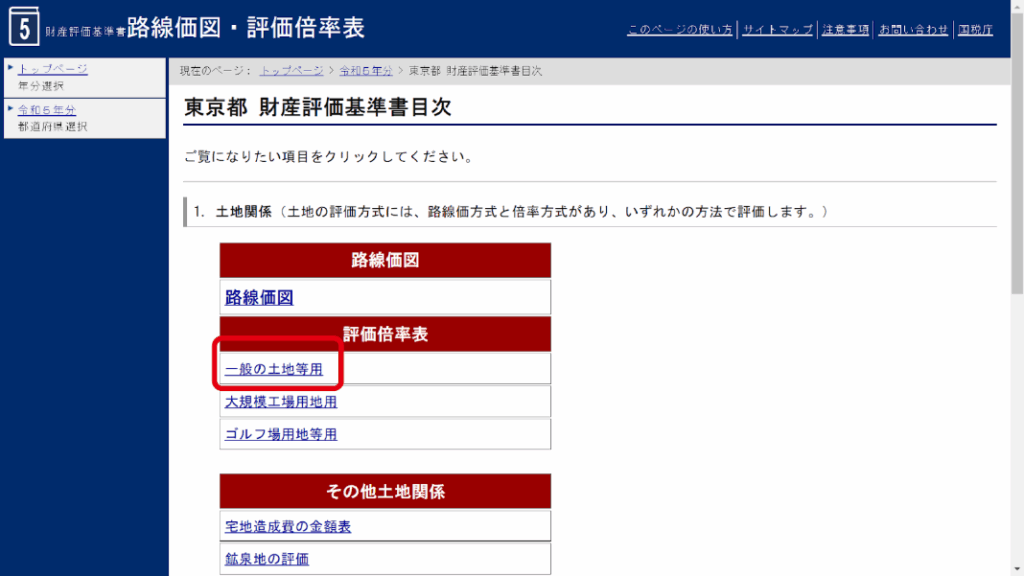Open the 鉱泉地の評価 link
Viewport: 1024px width, 576px height.
click(x=267, y=559)
